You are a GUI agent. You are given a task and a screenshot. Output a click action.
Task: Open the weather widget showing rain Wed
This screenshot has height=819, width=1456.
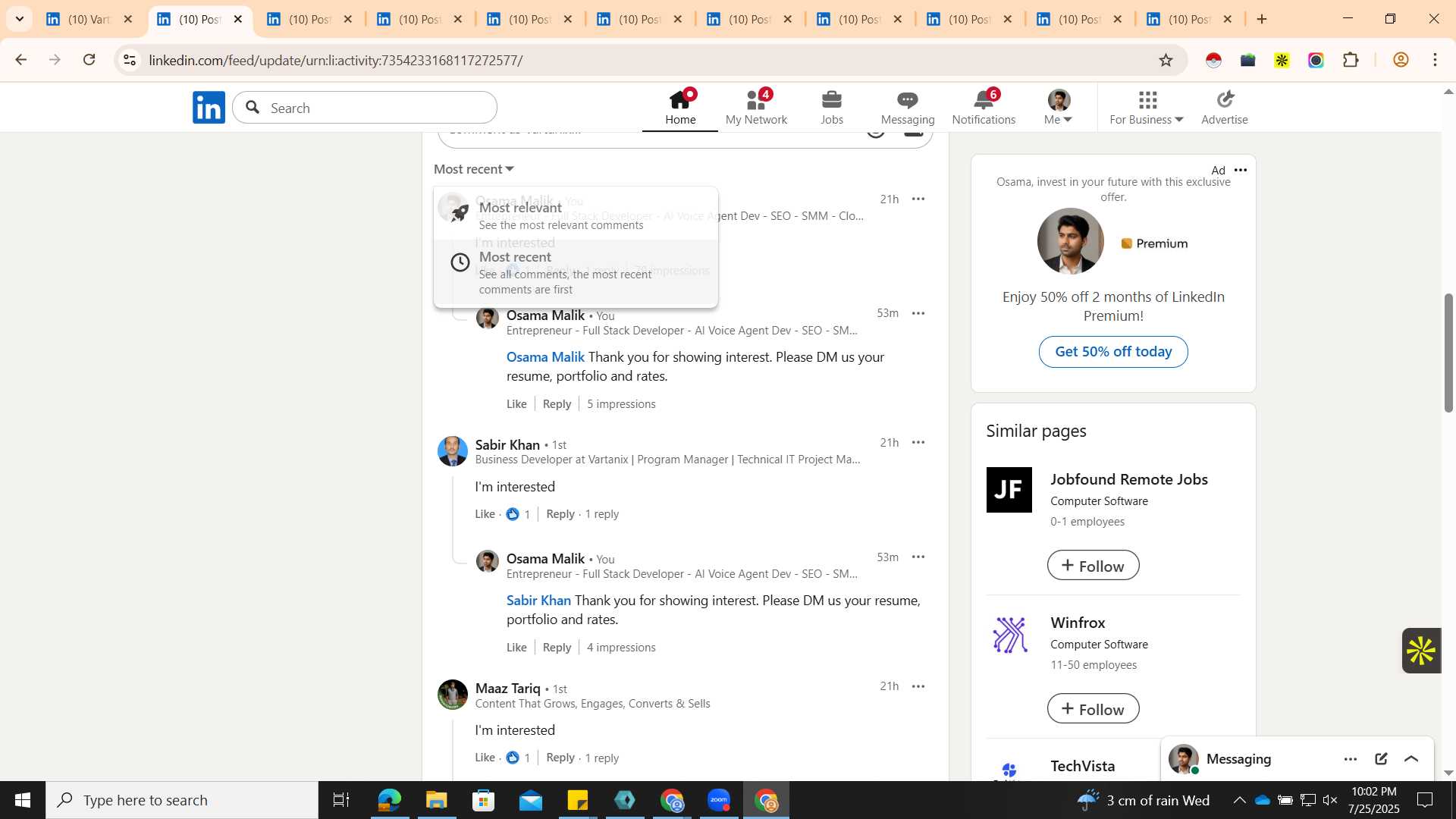1143,800
